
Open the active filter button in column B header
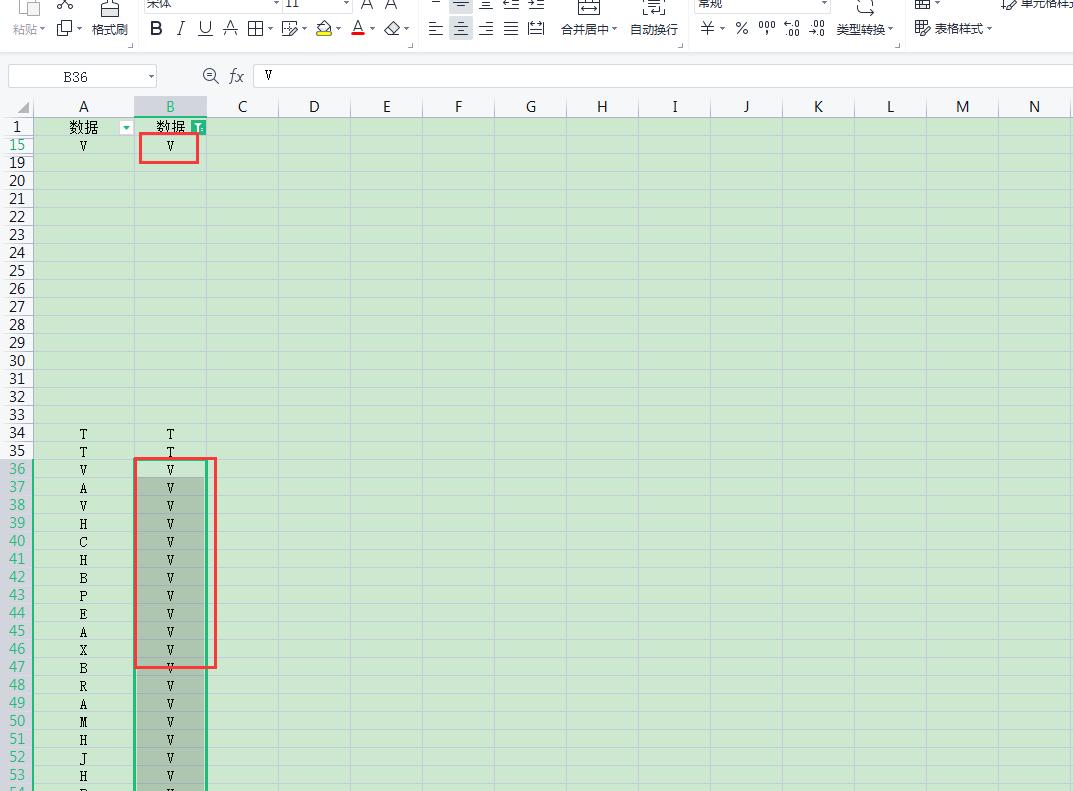(198, 127)
